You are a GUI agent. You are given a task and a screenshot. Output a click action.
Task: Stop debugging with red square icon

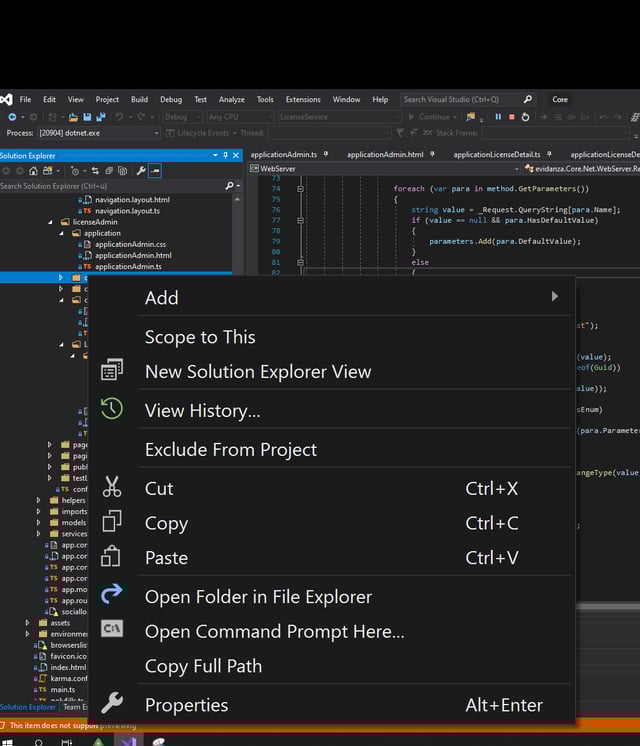512,117
